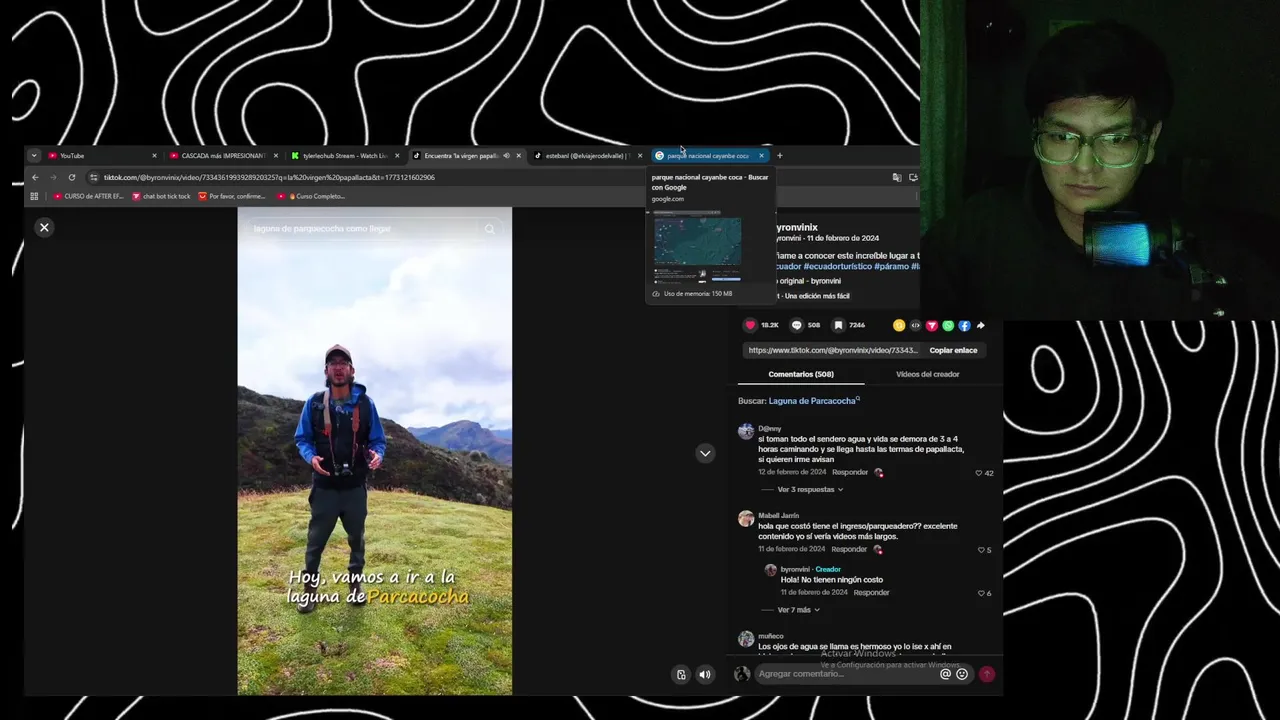This screenshot has height=720, width=1280.
Task: Search Laguna de Parcacocha link
Action: (x=812, y=401)
